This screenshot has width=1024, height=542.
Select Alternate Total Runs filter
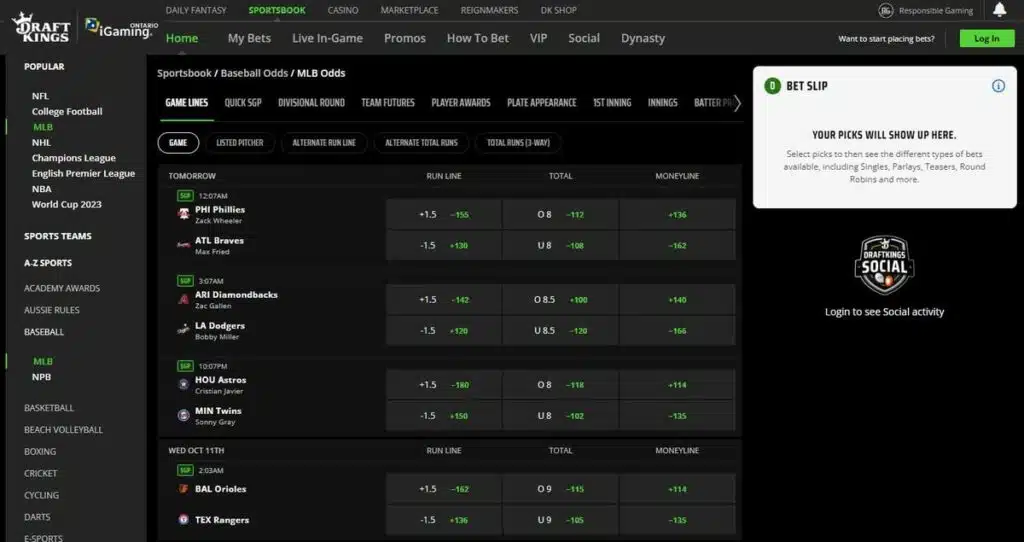coord(421,142)
